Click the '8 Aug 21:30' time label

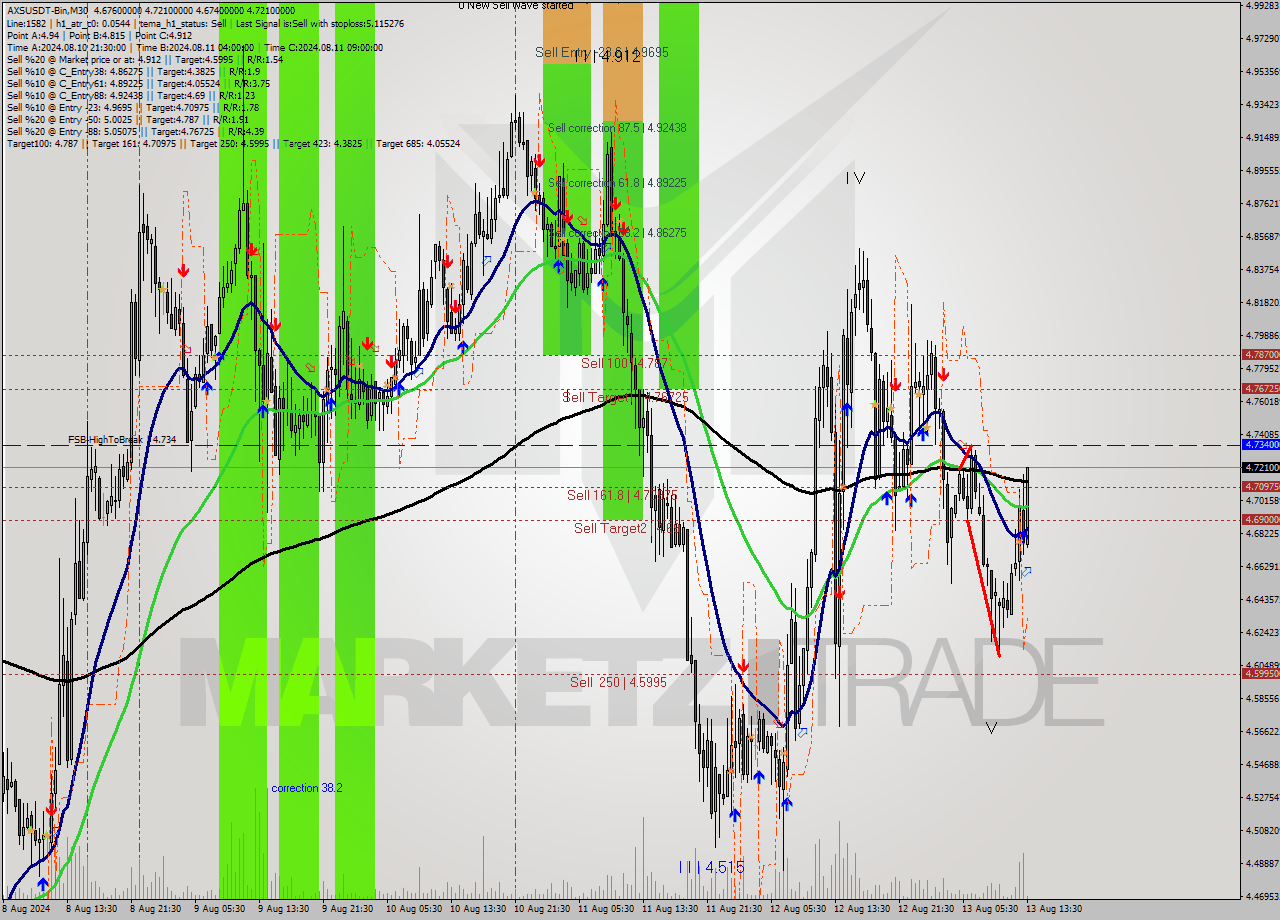click(x=154, y=910)
